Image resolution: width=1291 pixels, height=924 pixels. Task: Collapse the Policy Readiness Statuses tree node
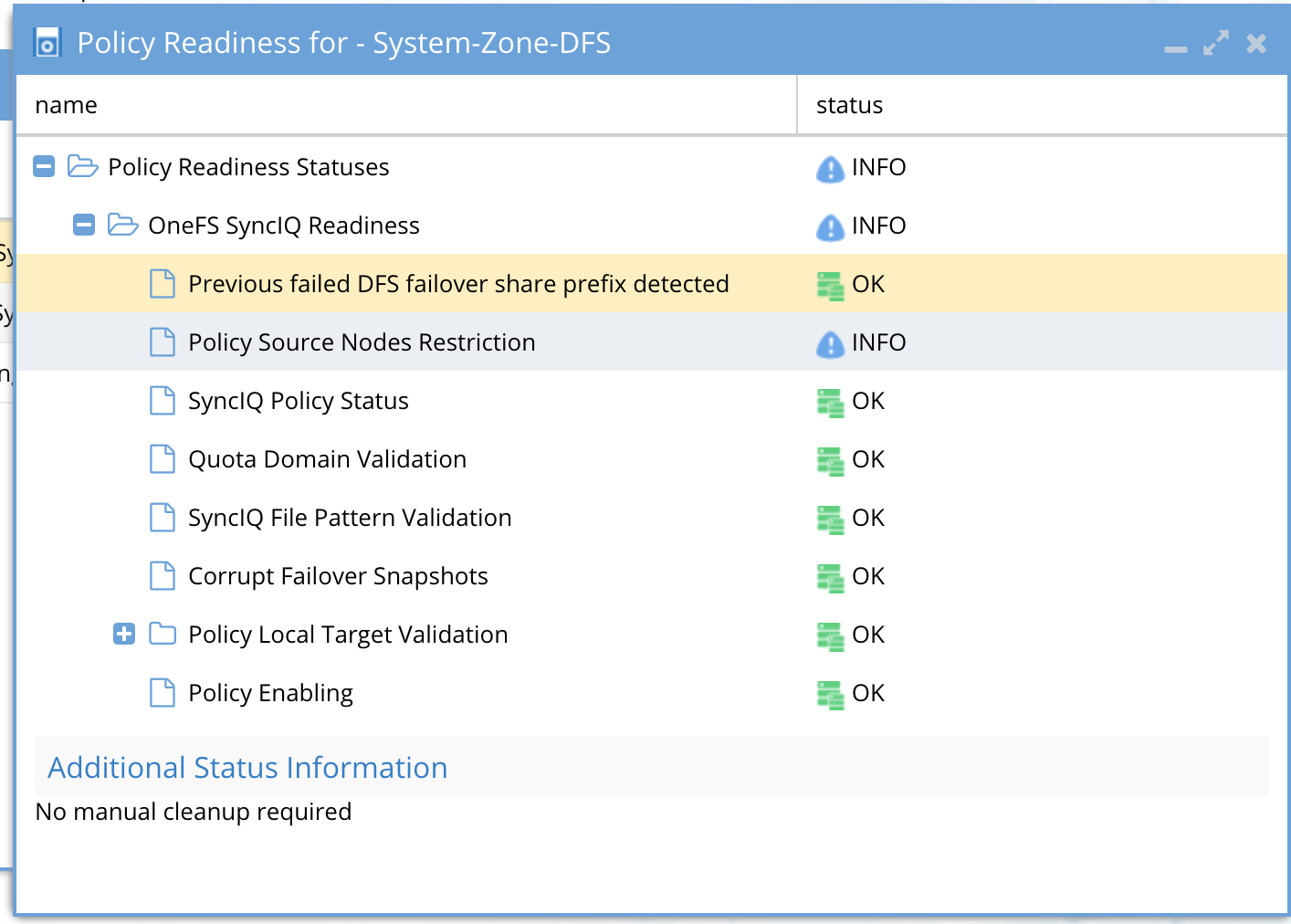(43, 166)
